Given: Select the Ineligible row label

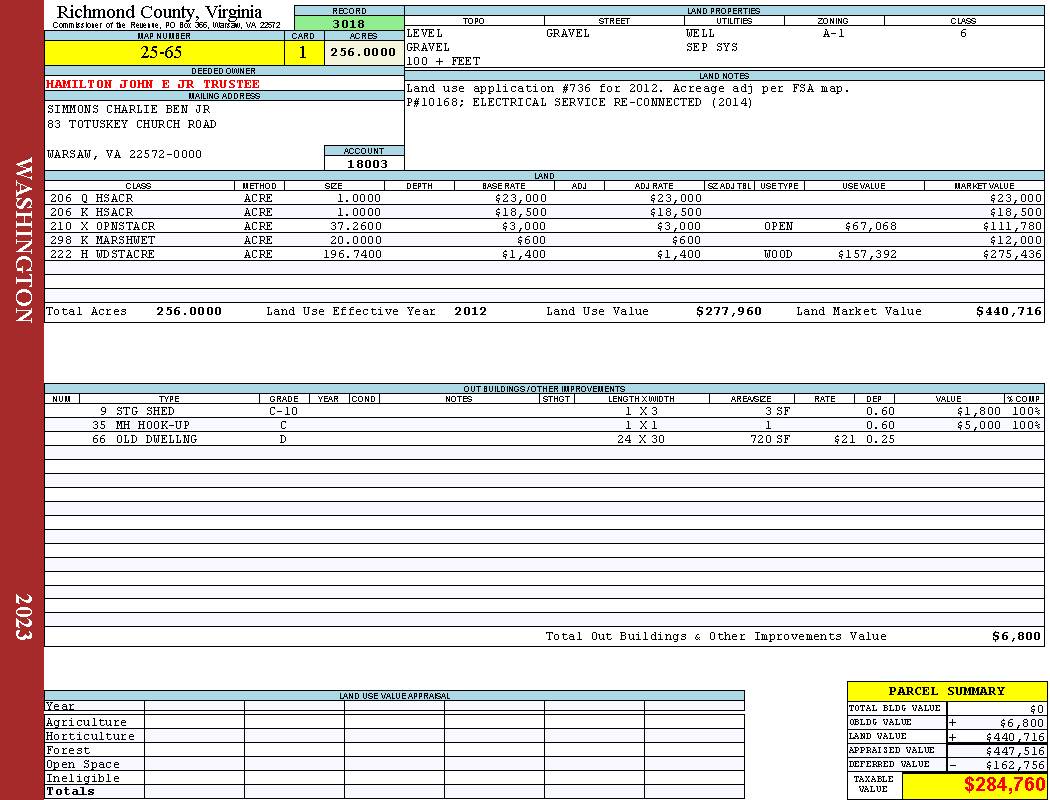Looking at the screenshot, I should (x=82, y=779).
